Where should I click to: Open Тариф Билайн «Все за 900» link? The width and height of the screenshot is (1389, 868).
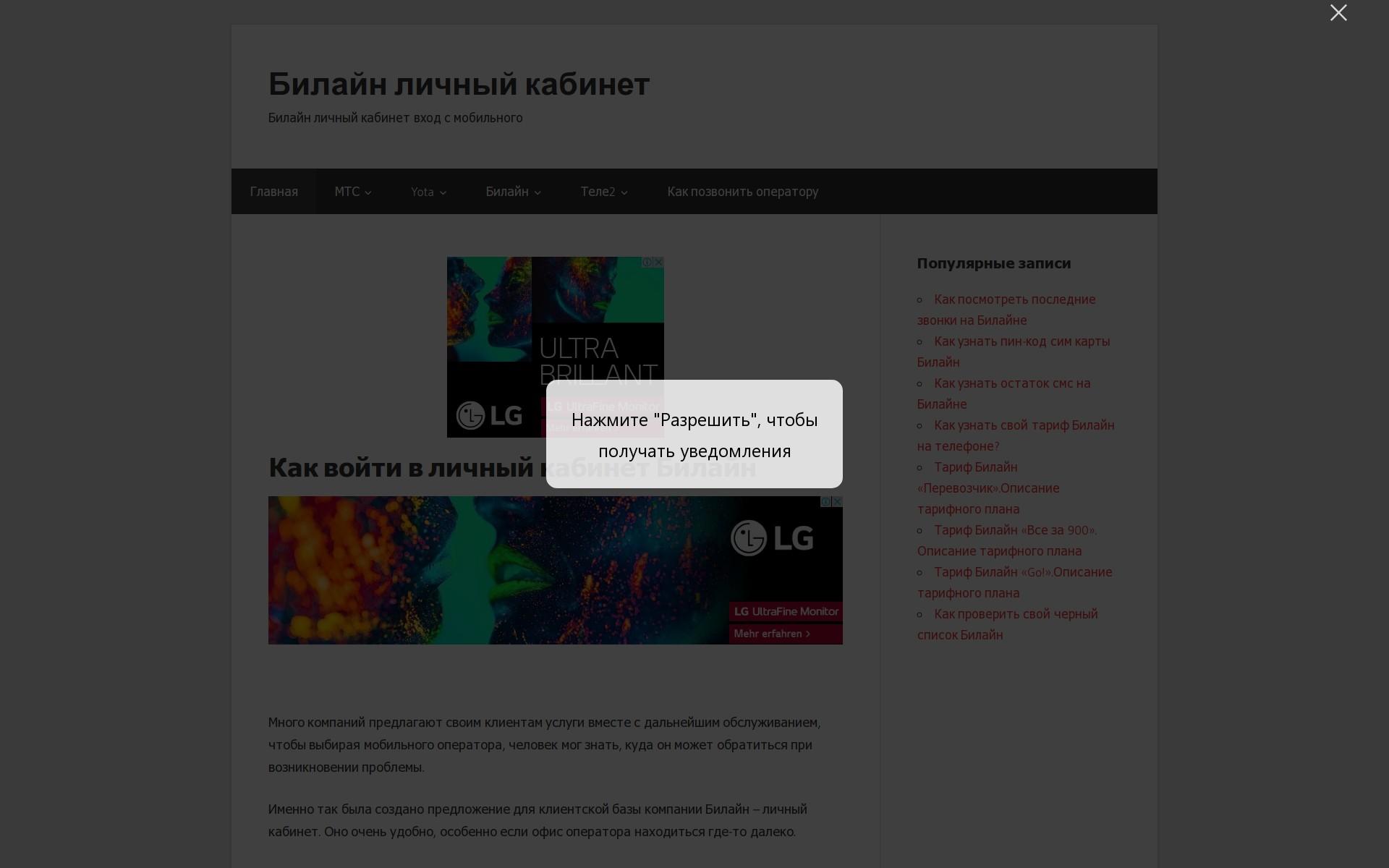pos(1007,540)
